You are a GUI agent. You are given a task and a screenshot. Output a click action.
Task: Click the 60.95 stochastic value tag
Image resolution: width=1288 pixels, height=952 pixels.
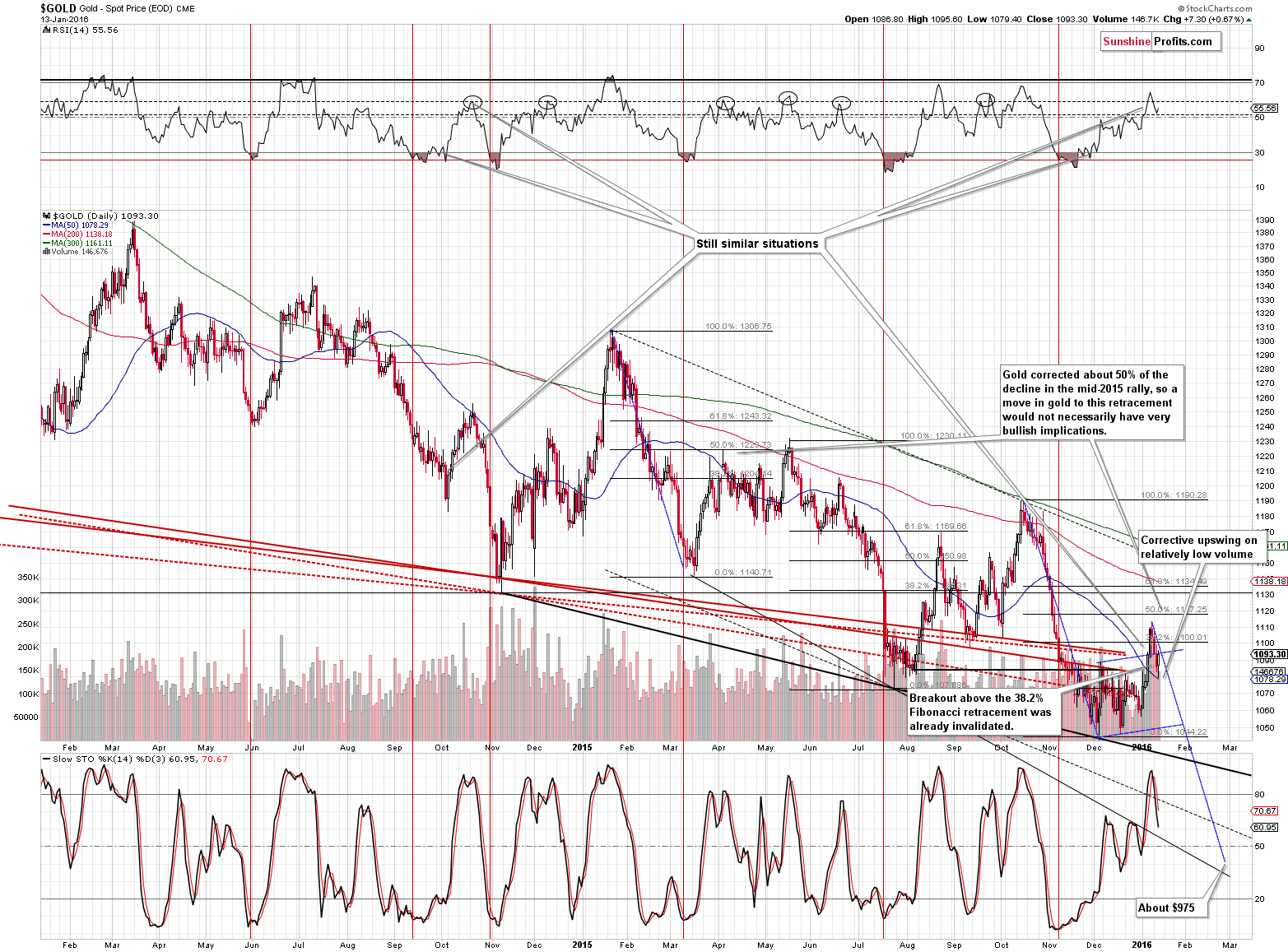click(1265, 828)
